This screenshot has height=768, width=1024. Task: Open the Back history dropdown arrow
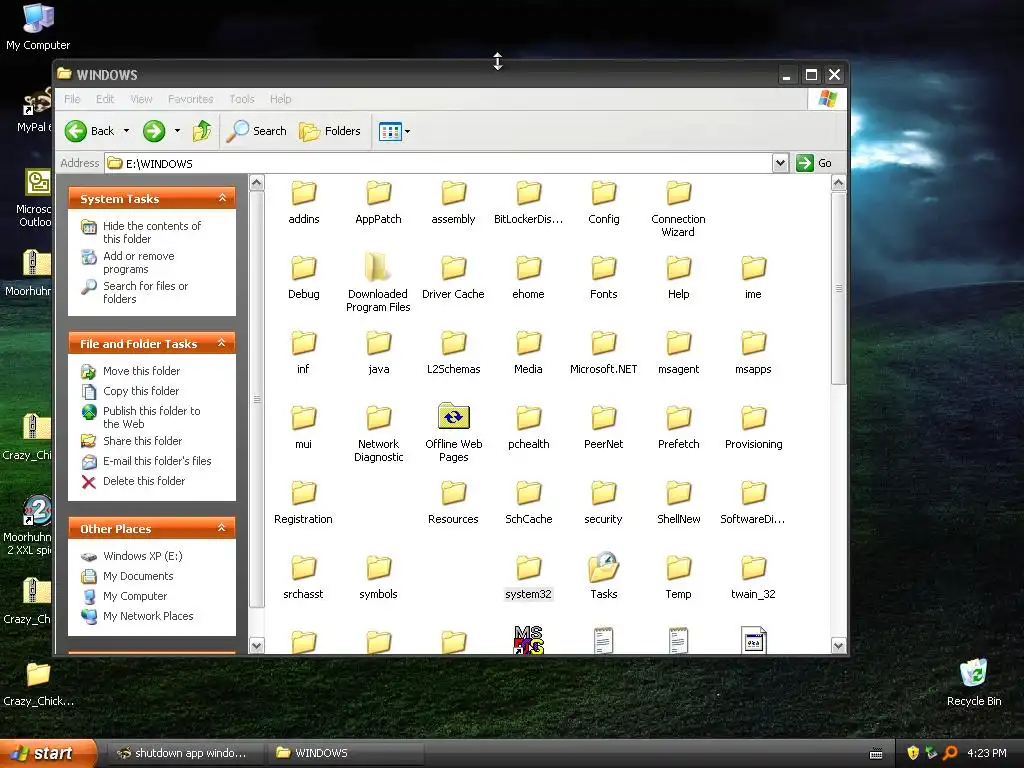coord(126,131)
